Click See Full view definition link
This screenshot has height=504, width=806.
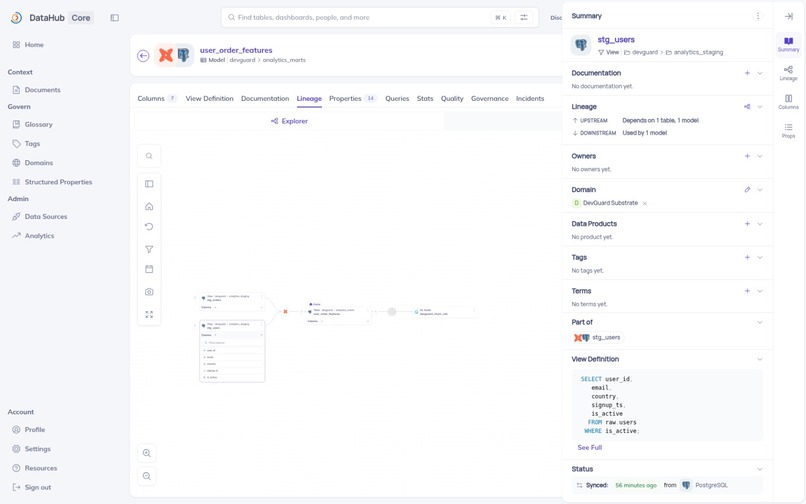tap(590, 447)
